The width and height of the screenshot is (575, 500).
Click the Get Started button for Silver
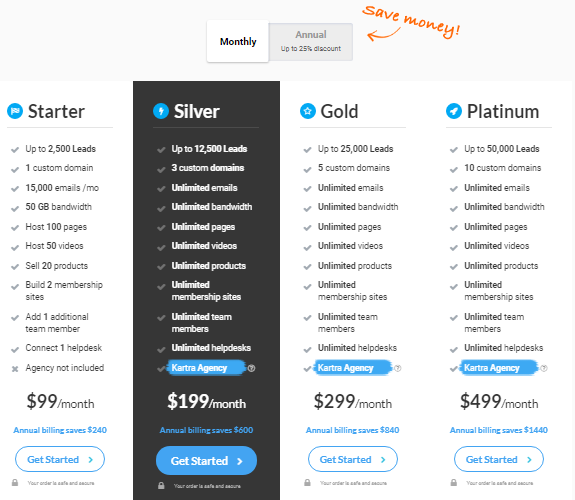click(206, 461)
